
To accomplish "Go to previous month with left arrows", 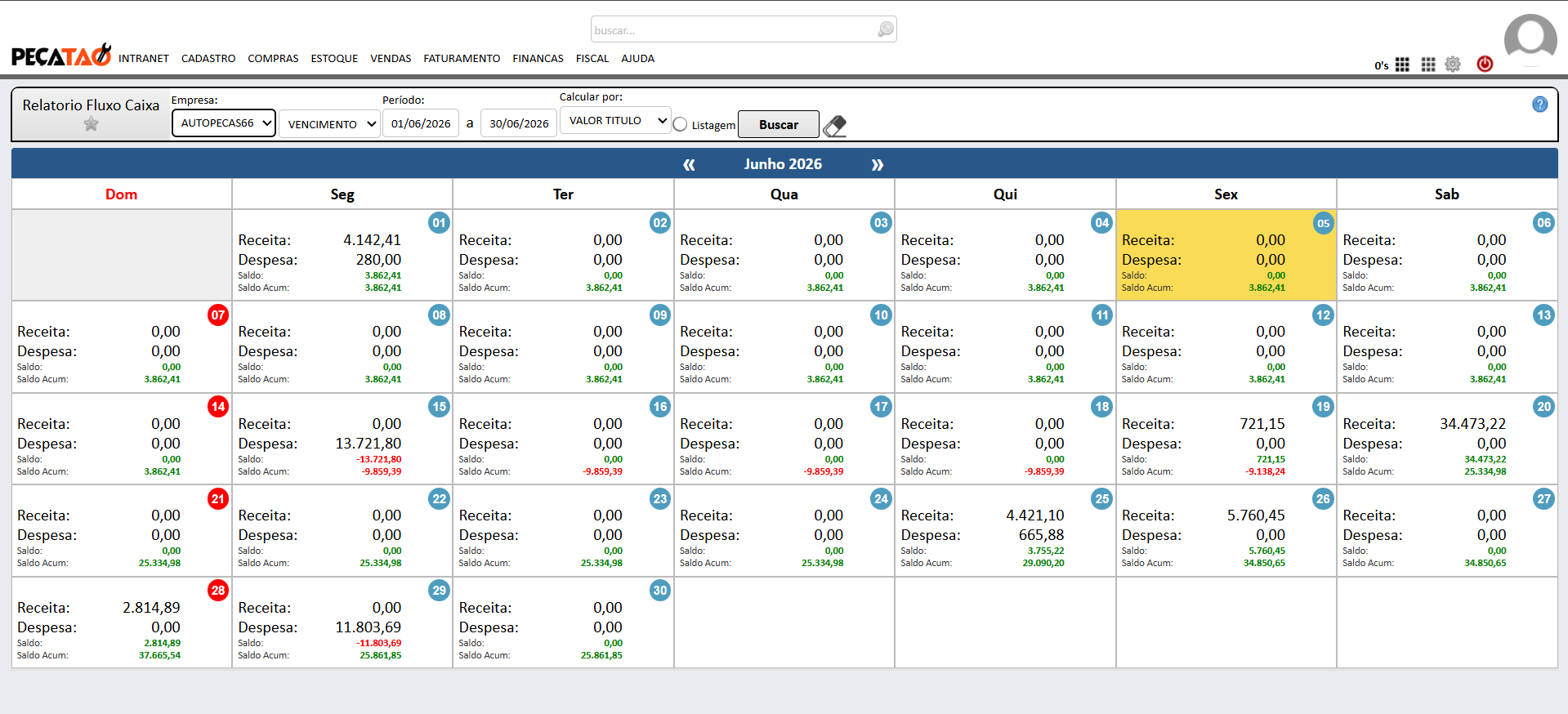I will click(x=689, y=165).
